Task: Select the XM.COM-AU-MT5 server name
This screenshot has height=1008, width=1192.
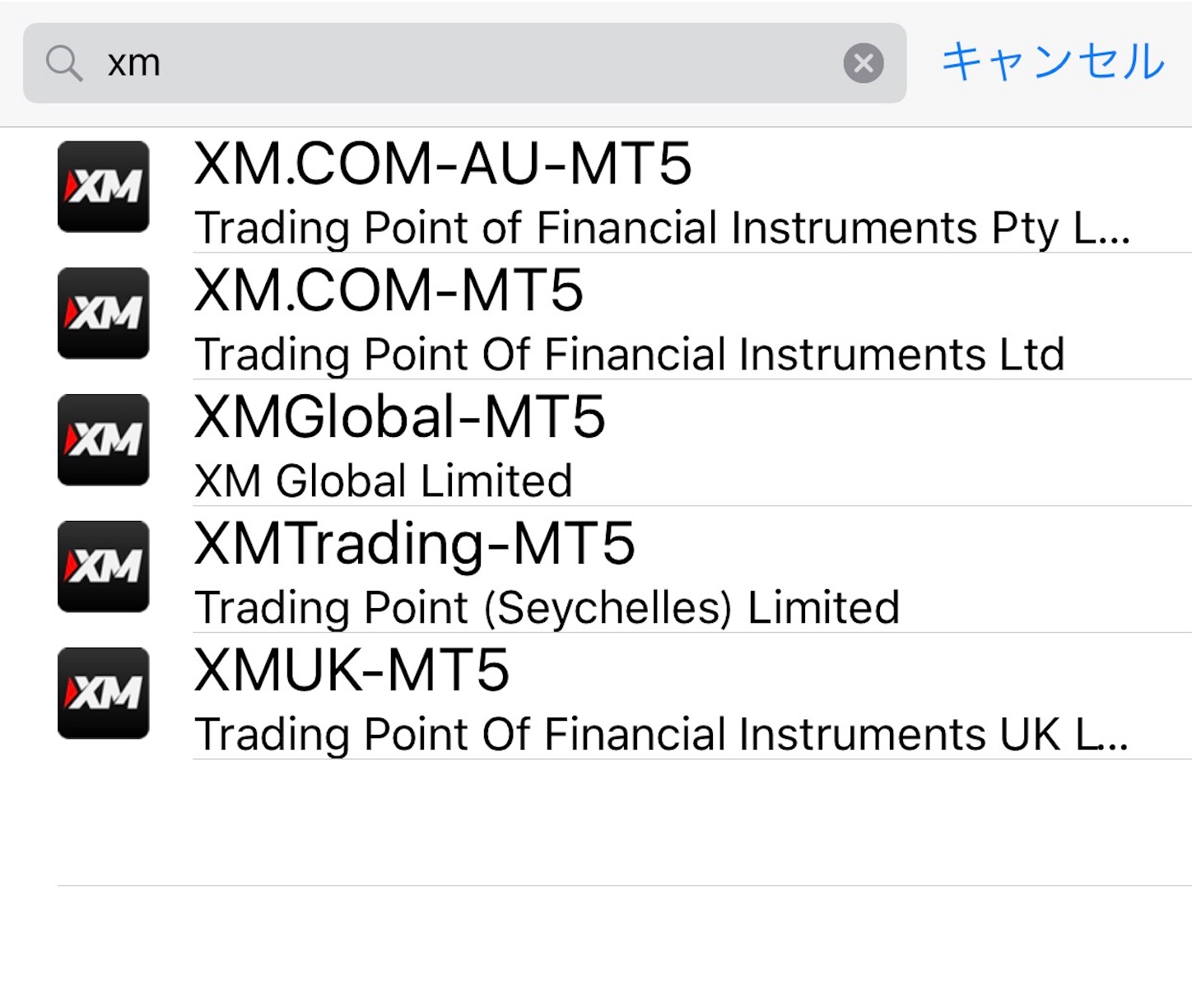Action: (x=443, y=164)
